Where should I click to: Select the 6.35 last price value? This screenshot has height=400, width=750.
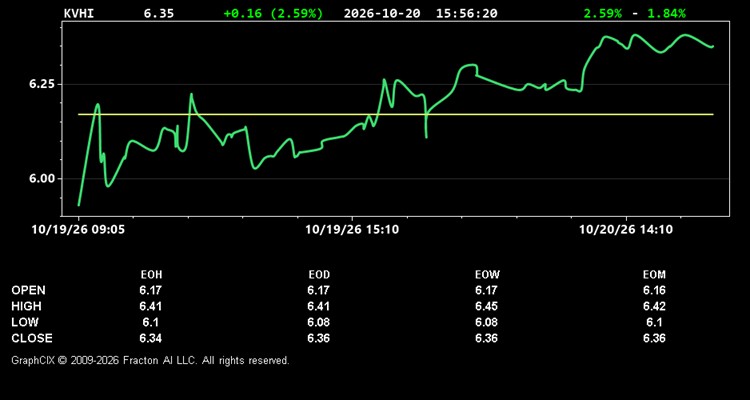[x=159, y=13]
